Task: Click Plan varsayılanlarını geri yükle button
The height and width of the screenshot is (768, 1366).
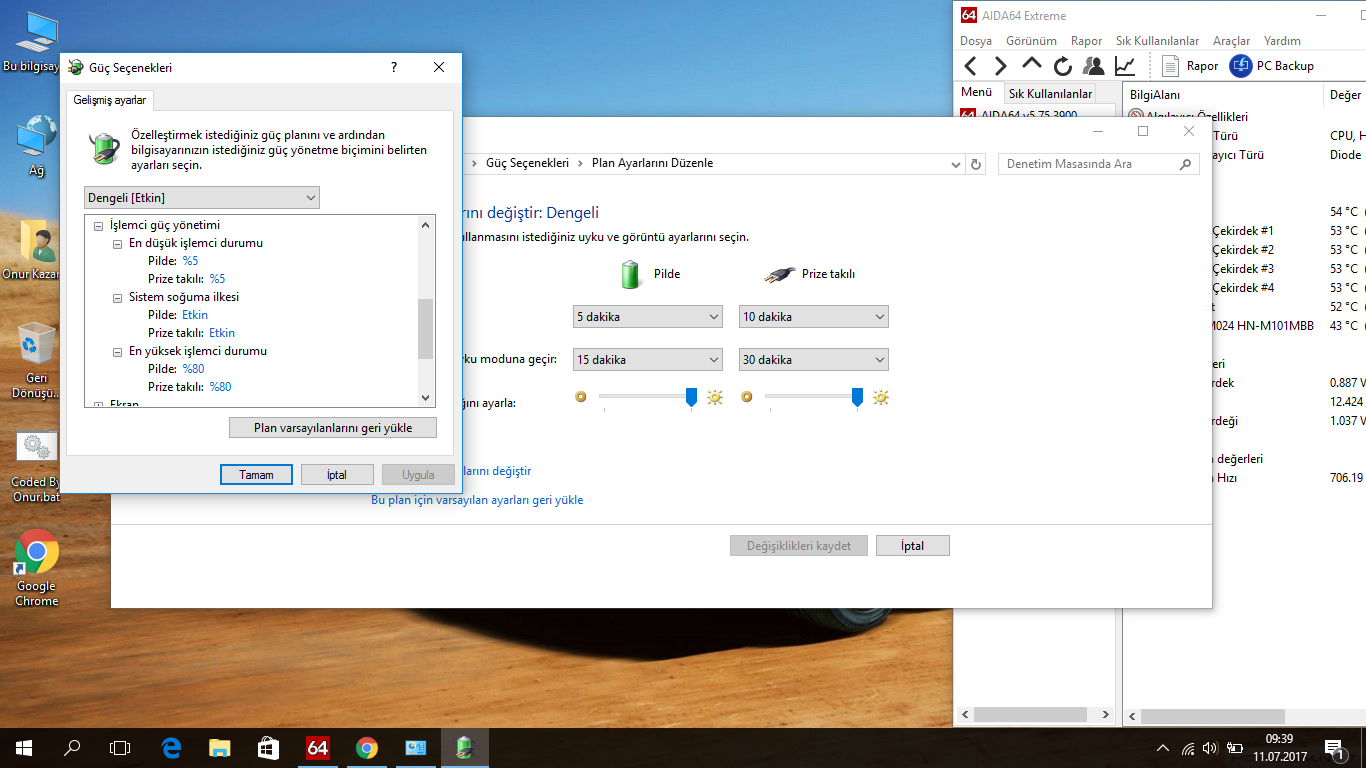Action: (x=333, y=428)
